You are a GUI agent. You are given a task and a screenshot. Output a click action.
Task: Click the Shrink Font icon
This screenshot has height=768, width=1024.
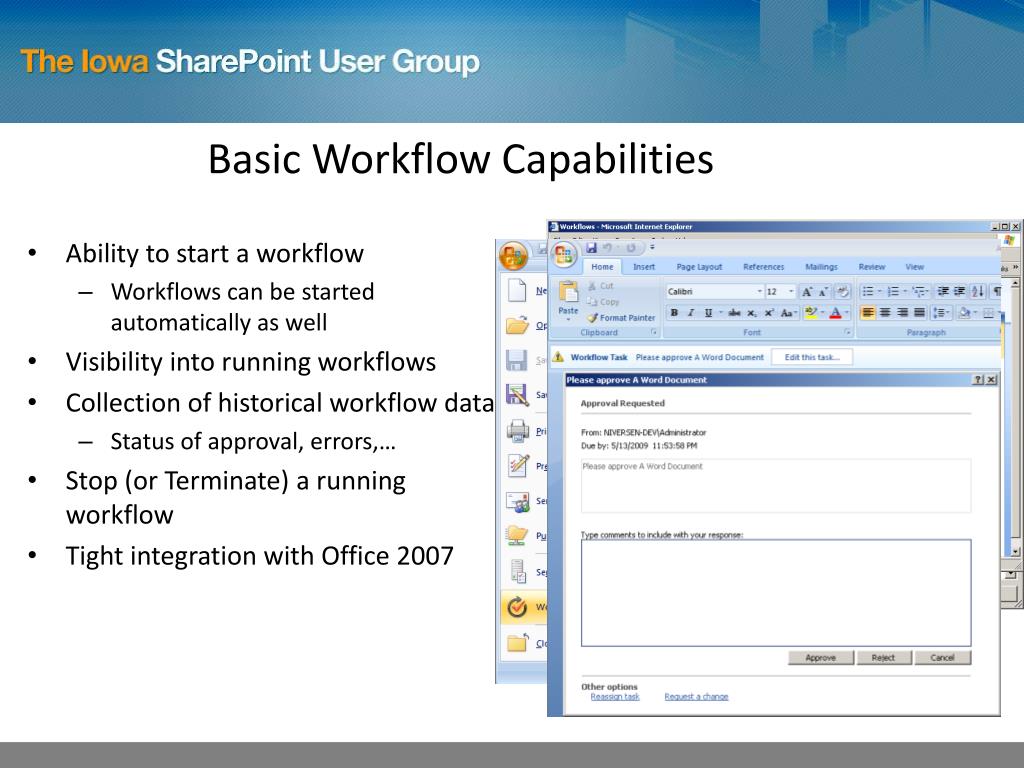[823, 291]
